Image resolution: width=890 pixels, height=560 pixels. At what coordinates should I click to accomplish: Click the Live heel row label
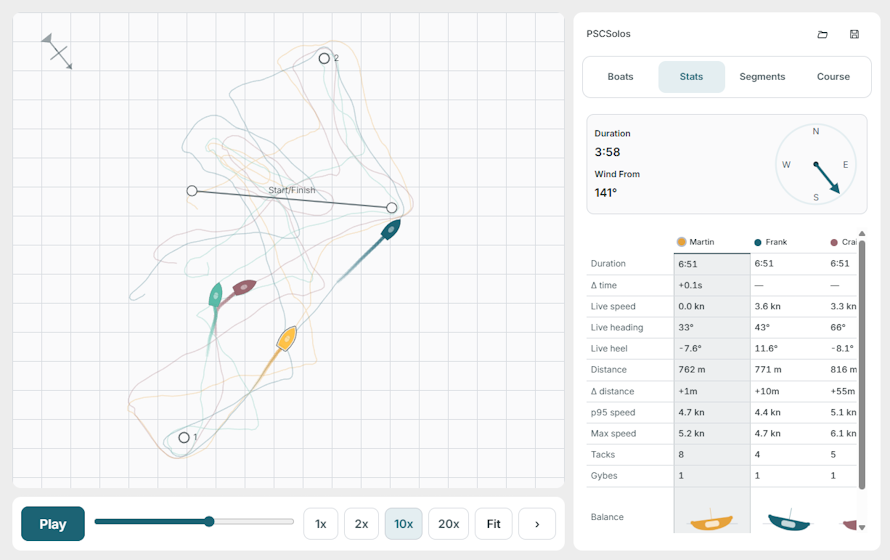pos(609,348)
